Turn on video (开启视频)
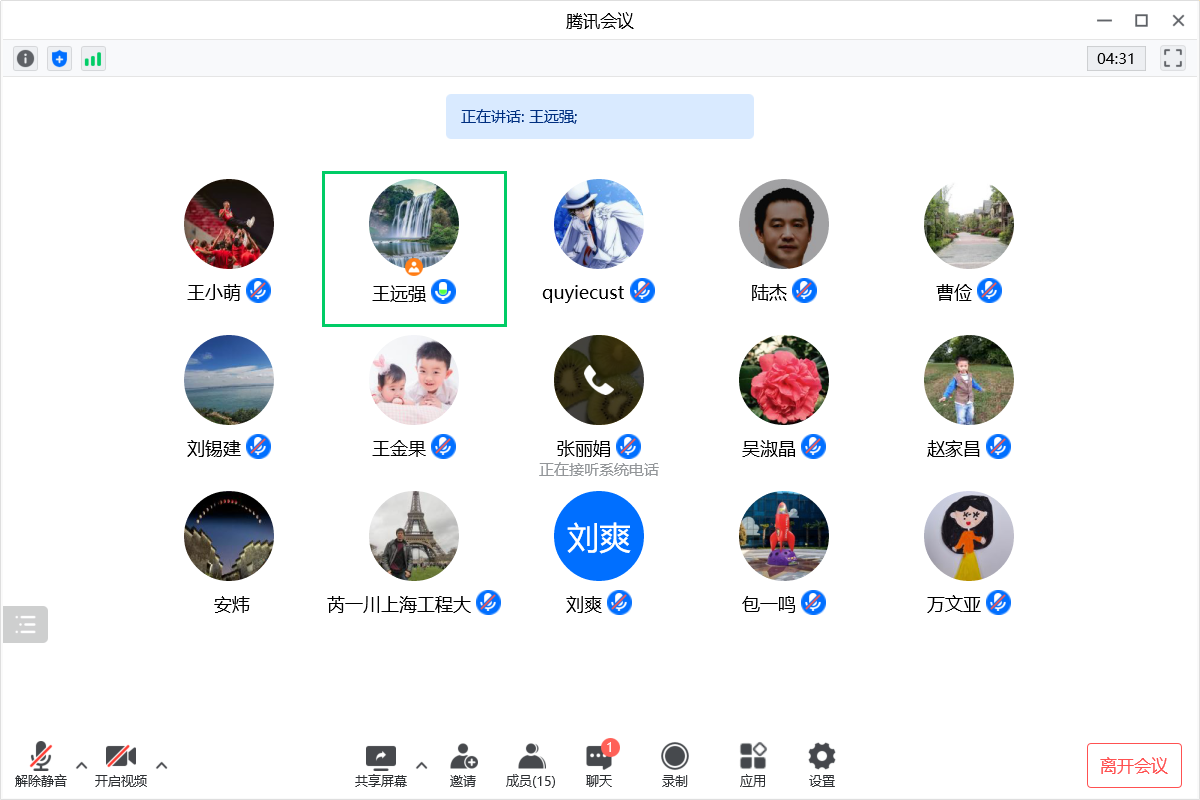Image resolution: width=1200 pixels, height=800 pixels. point(121,765)
